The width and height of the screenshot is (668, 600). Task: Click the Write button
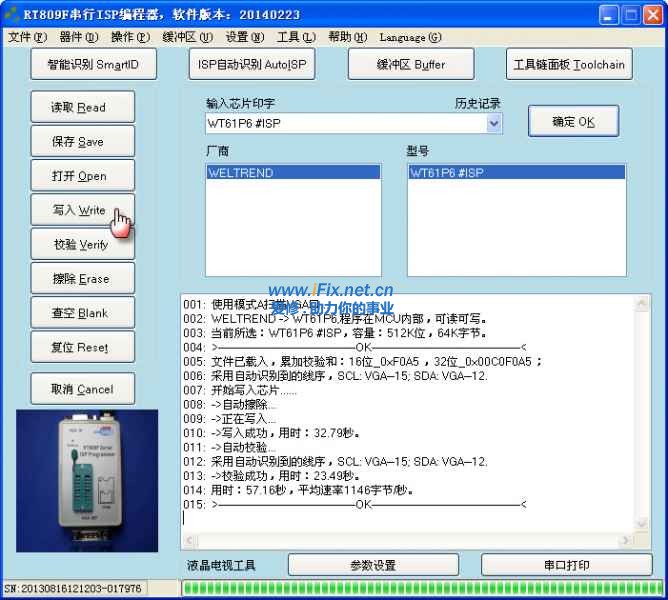pyautogui.click(x=78, y=210)
